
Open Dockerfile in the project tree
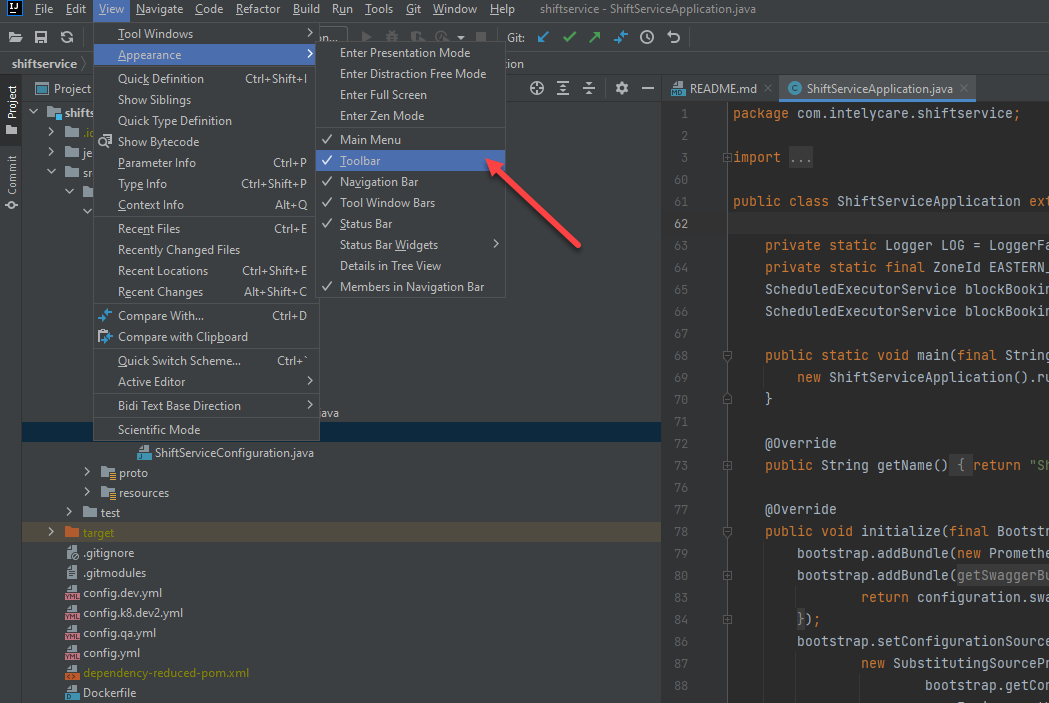[109, 693]
